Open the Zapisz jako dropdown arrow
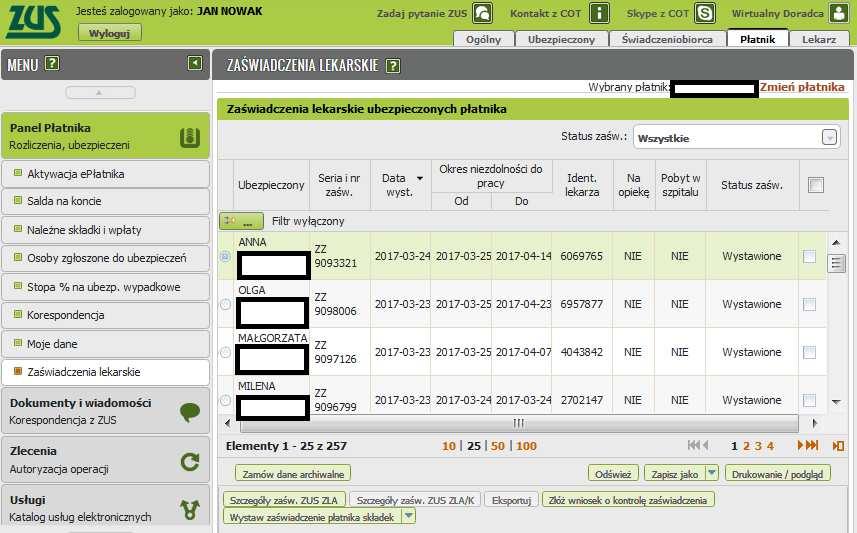Screen dimensions: 857x533 (x=712, y=473)
